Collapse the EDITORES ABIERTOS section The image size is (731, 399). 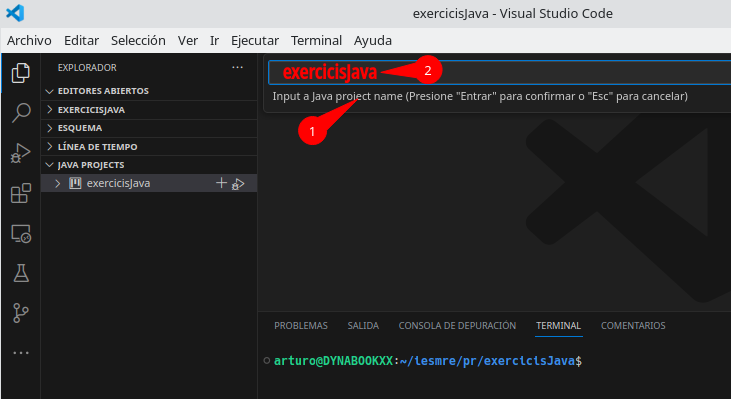pos(149,91)
